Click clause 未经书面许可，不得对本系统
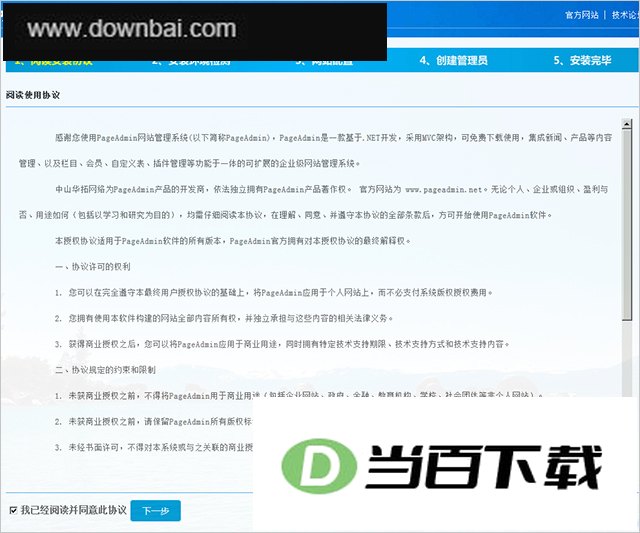This screenshot has height=533, width=640. [154, 447]
